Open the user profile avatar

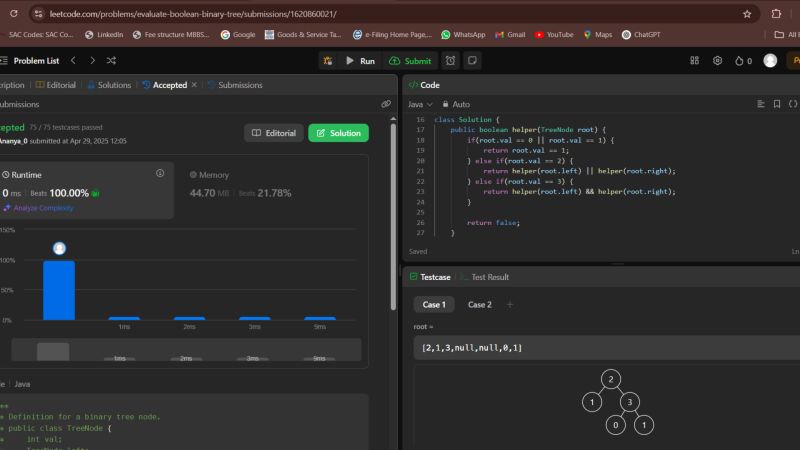pos(770,60)
